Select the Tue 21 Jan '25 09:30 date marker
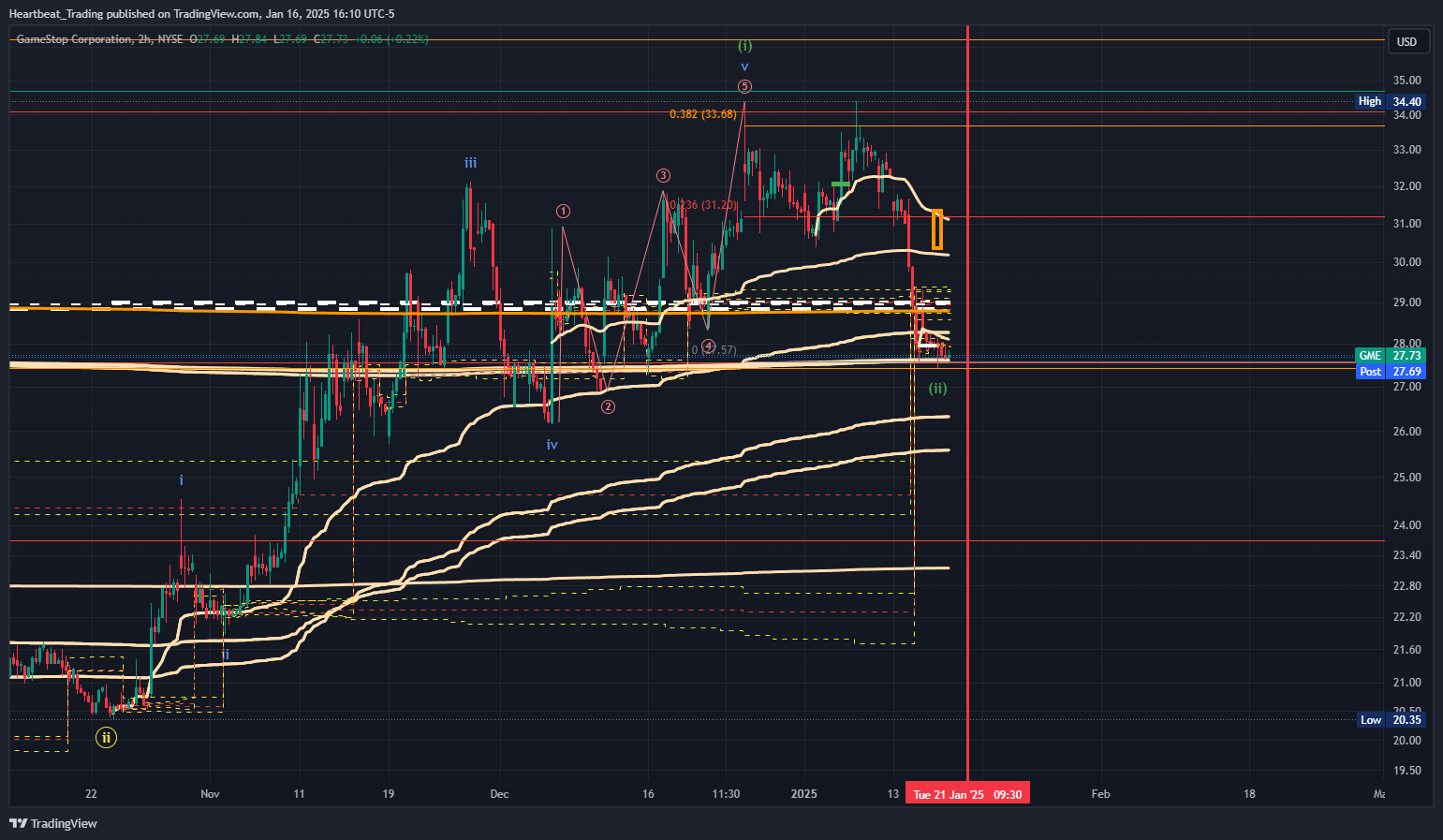Viewport: 1443px width, 840px height. click(967, 794)
